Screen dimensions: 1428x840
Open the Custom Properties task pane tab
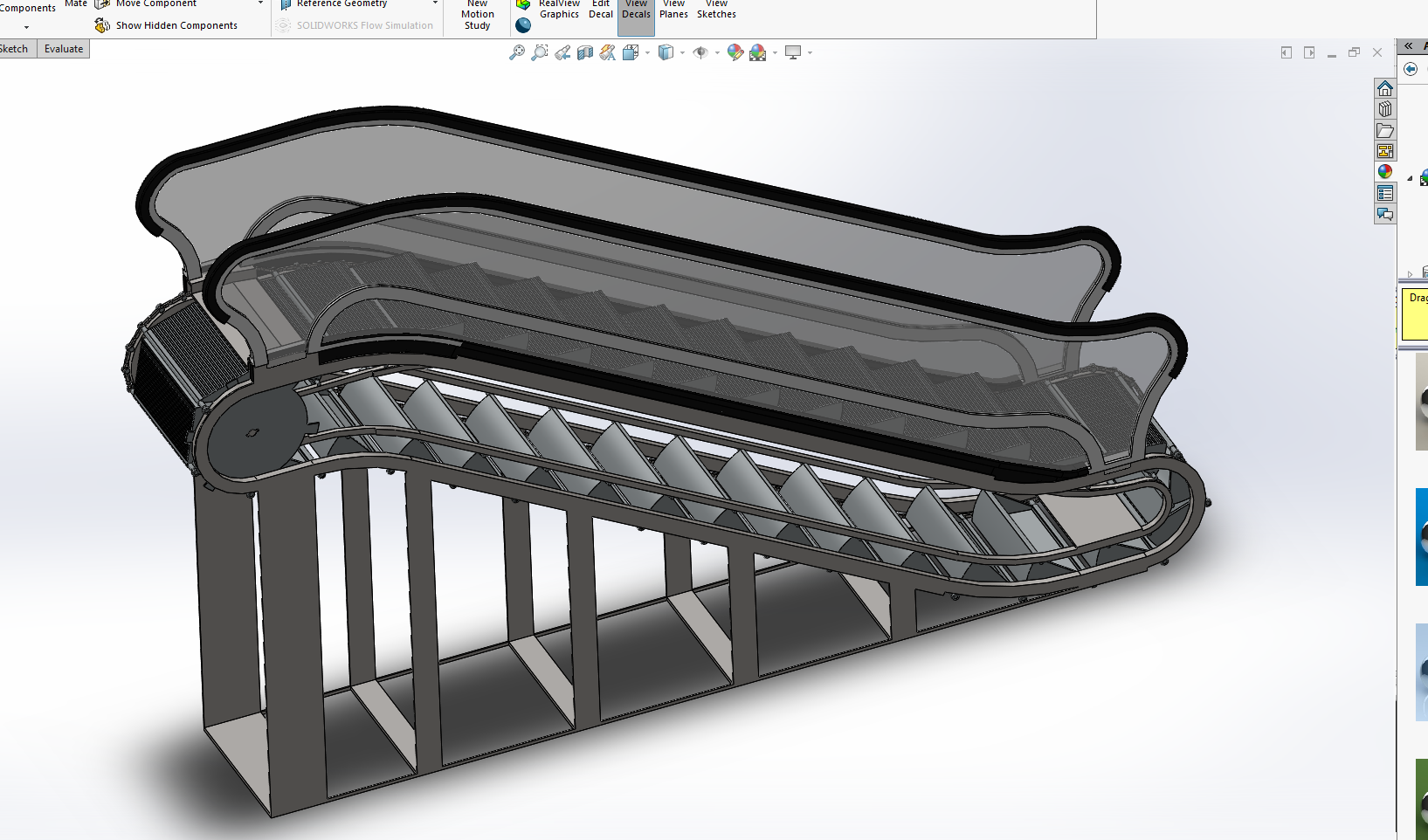click(x=1385, y=193)
